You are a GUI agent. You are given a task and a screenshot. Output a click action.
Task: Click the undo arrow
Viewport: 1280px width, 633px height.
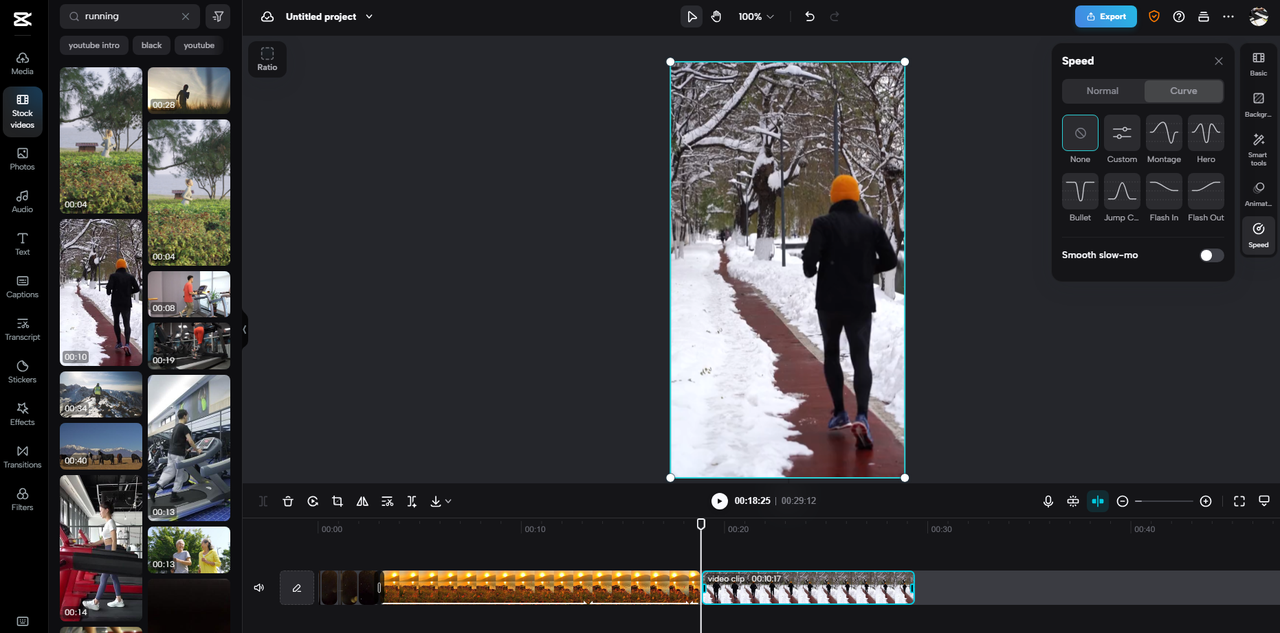click(810, 16)
